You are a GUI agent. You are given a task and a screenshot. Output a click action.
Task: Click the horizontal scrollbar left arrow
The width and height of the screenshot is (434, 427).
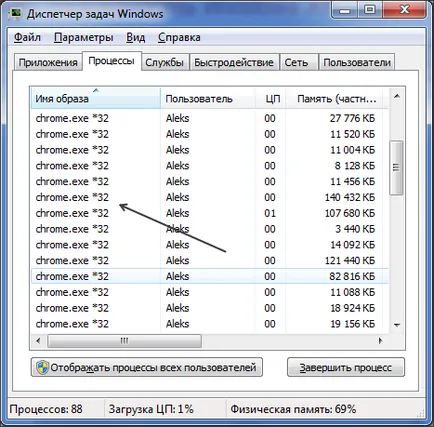[38, 341]
